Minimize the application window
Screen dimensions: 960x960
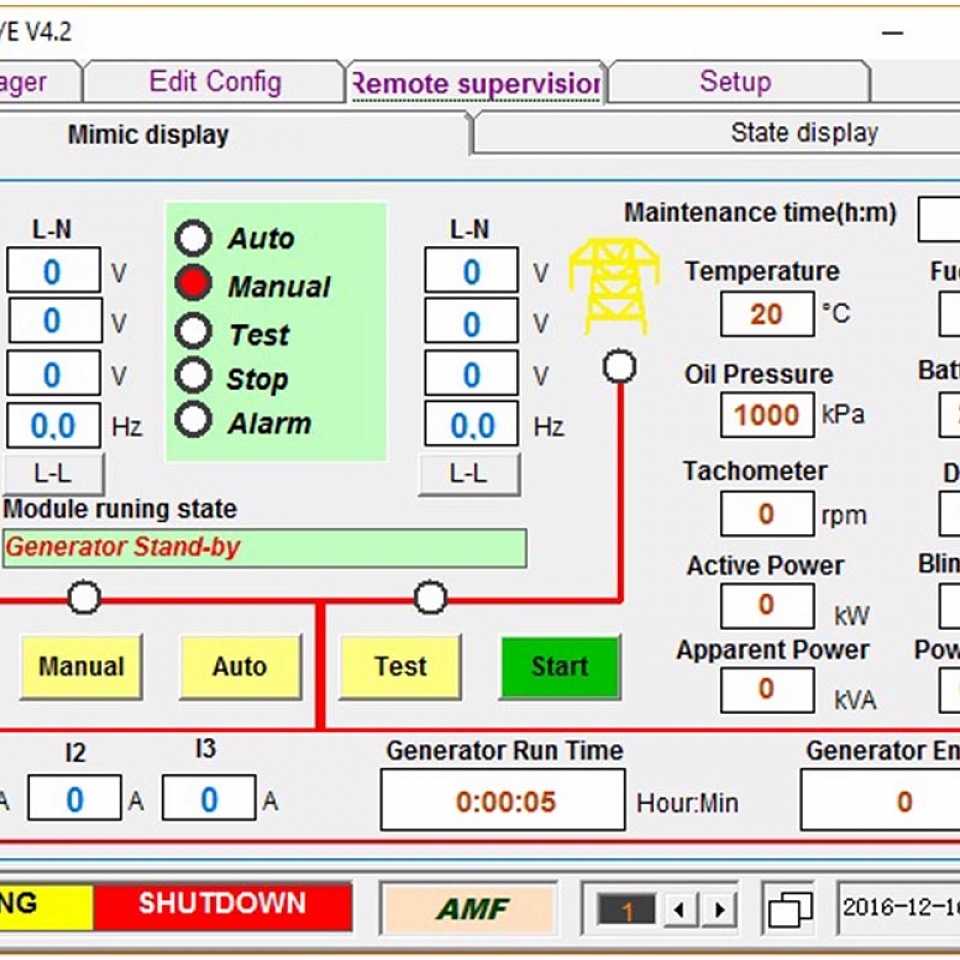[x=892, y=32]
